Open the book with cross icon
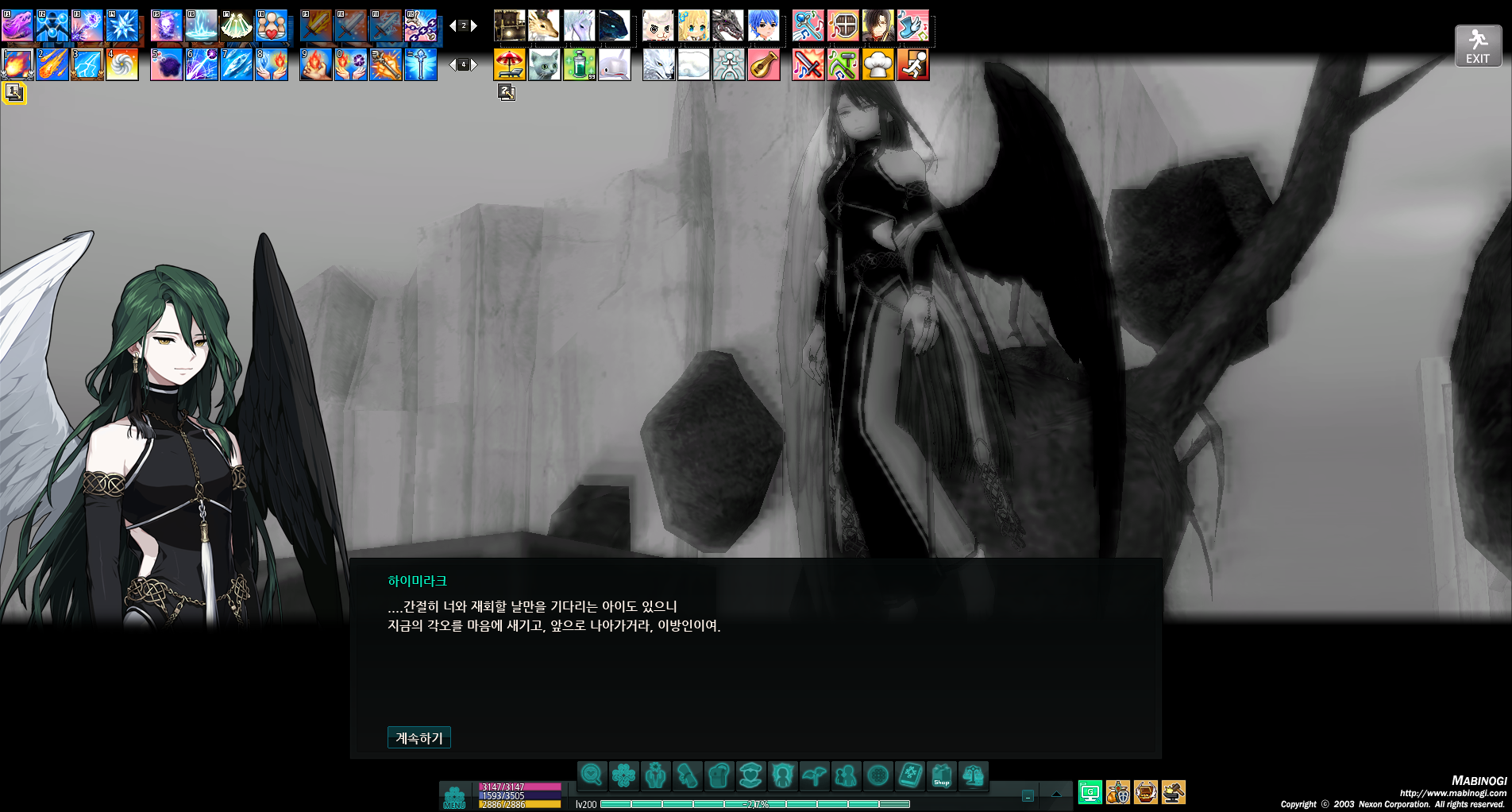The image size is (1512, 812). (x=909, y=775)
